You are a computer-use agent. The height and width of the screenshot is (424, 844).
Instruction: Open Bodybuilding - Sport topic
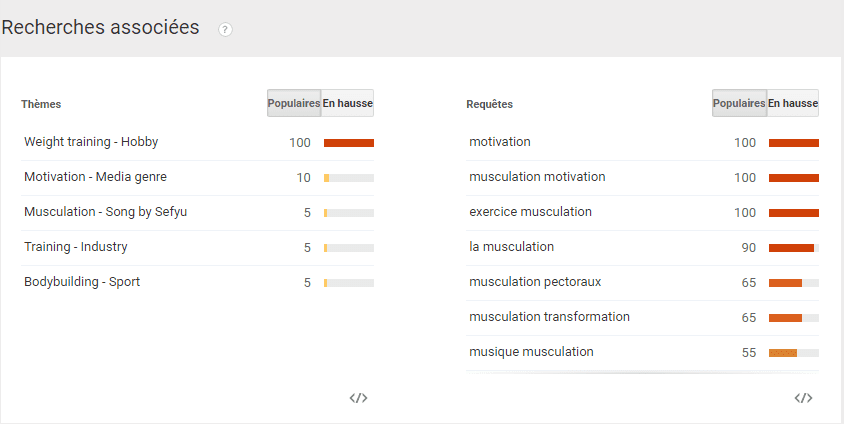82,282
